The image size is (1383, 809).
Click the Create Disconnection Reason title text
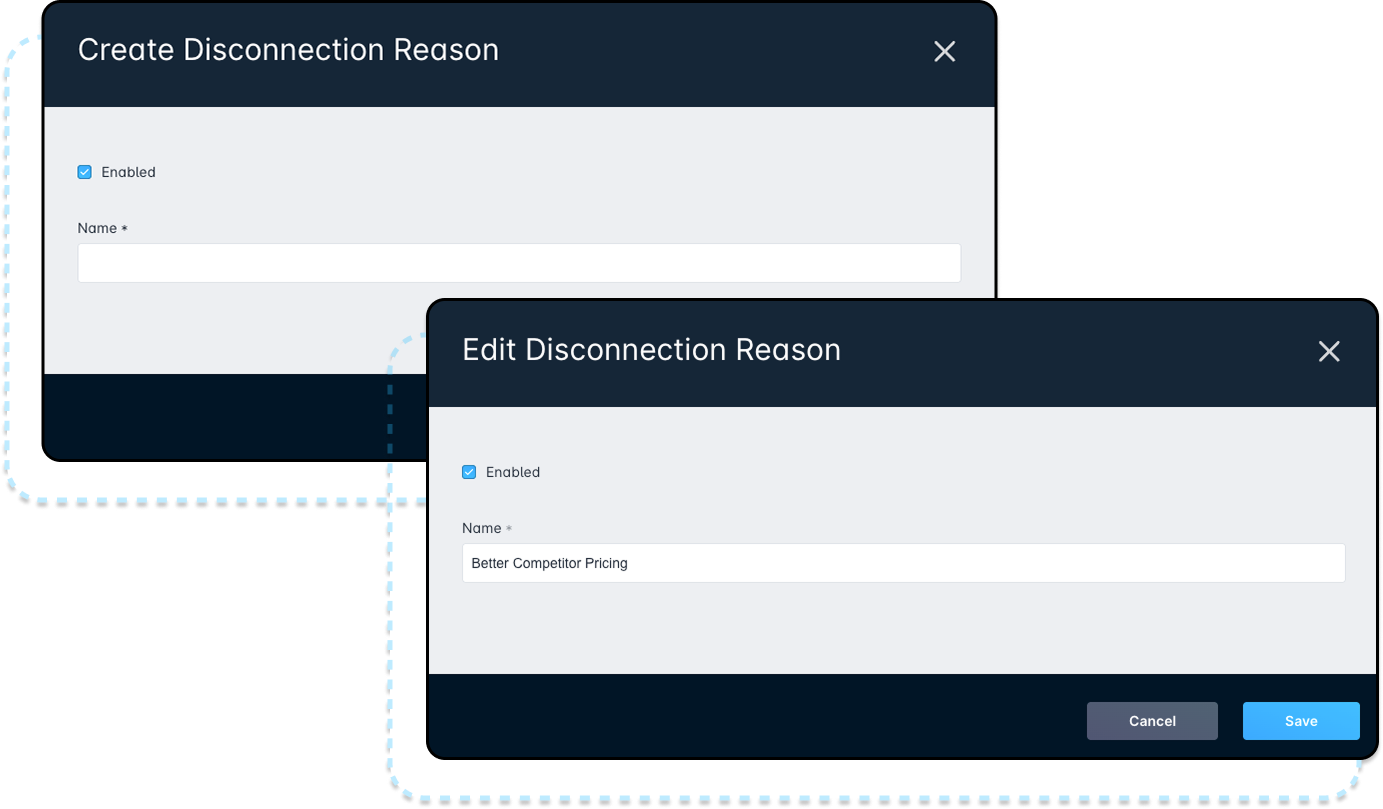[288, 50]
